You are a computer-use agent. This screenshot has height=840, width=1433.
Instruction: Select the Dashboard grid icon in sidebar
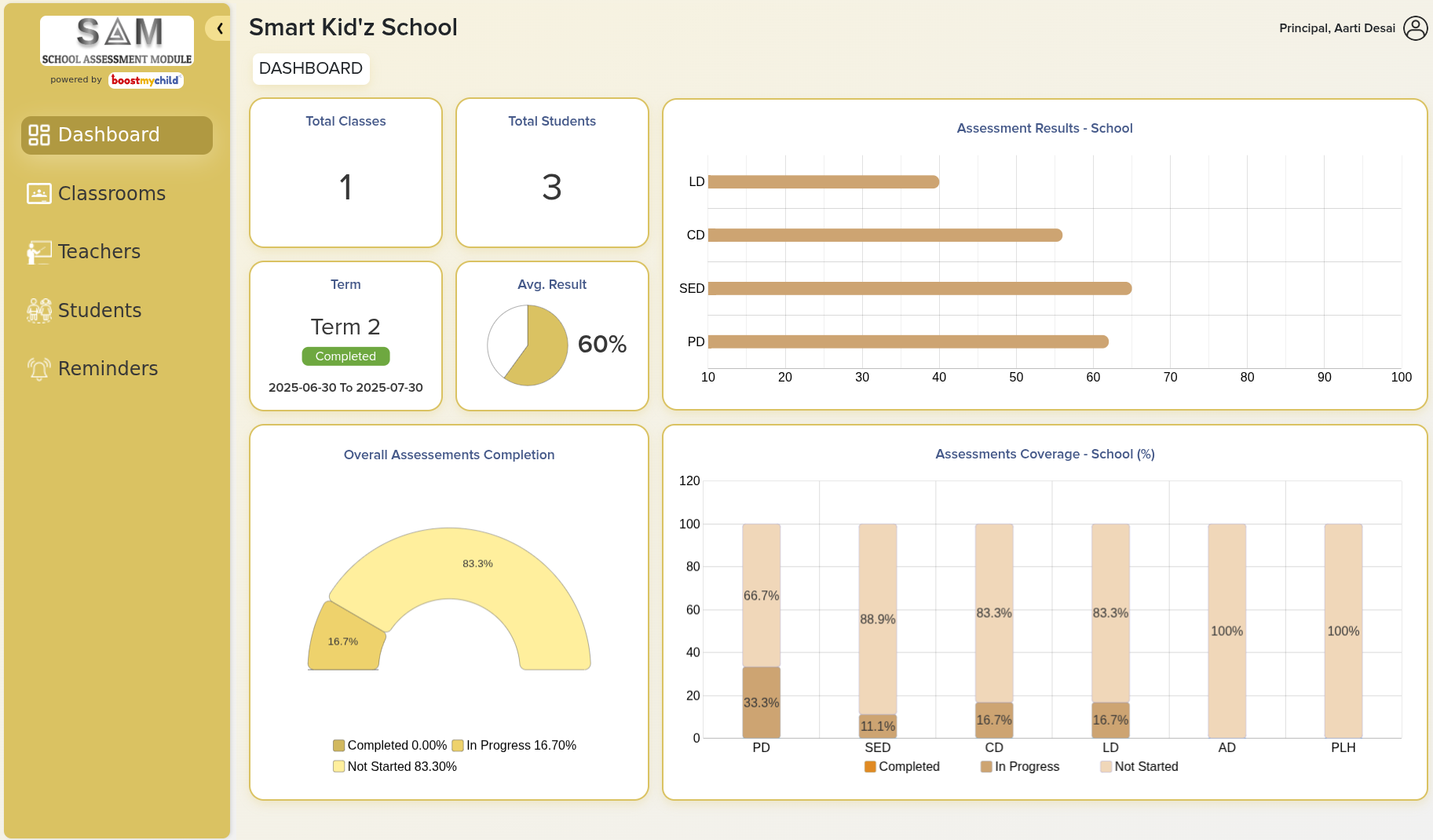38,135
